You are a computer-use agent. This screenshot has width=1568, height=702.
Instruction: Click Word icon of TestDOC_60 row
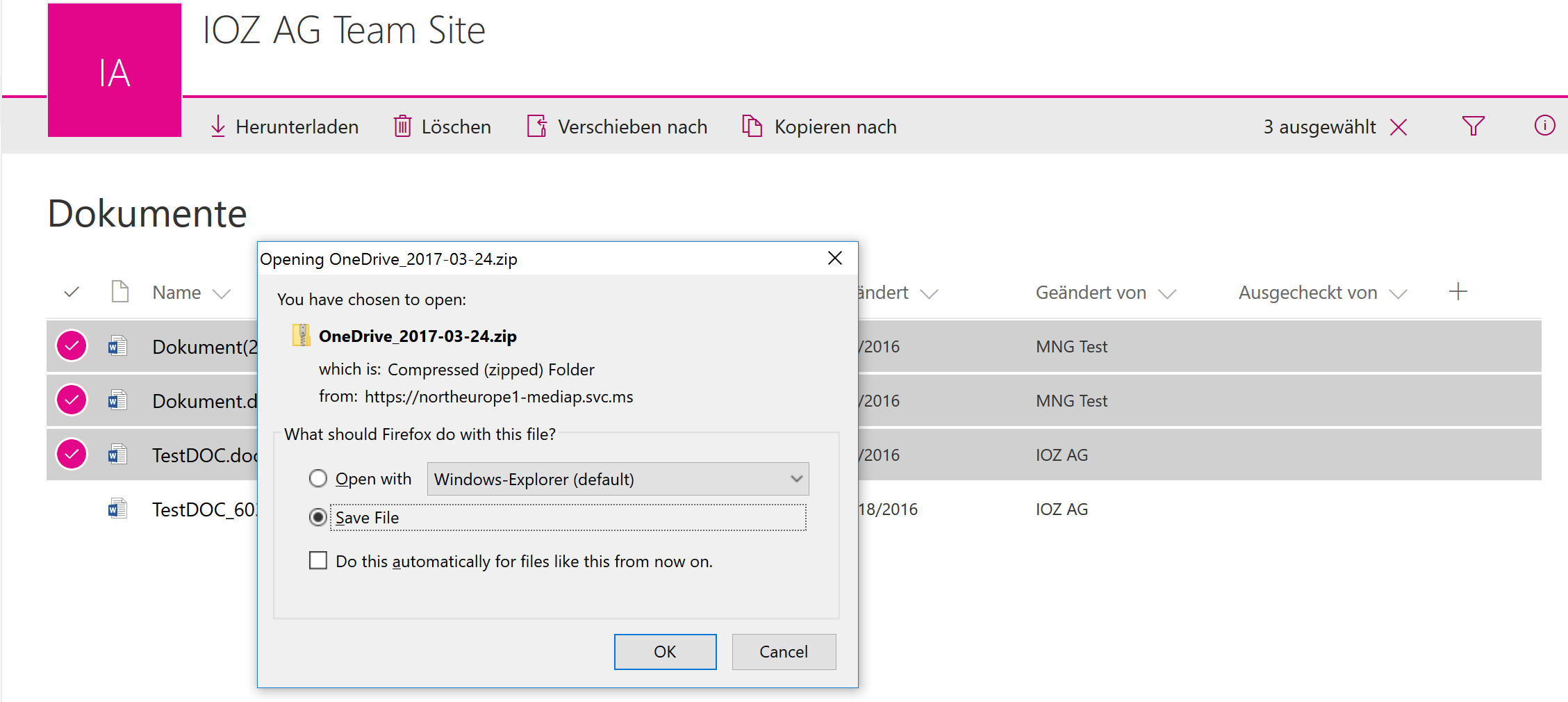(x=117, y=508)
